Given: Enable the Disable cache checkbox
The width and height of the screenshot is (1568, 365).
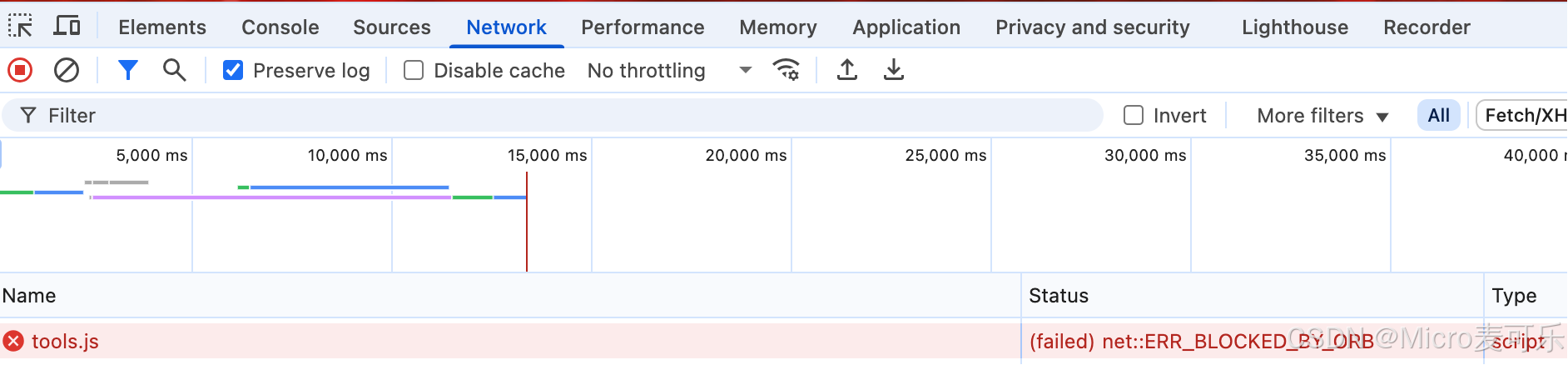Looking at the screenshot, I should point(414,71).
